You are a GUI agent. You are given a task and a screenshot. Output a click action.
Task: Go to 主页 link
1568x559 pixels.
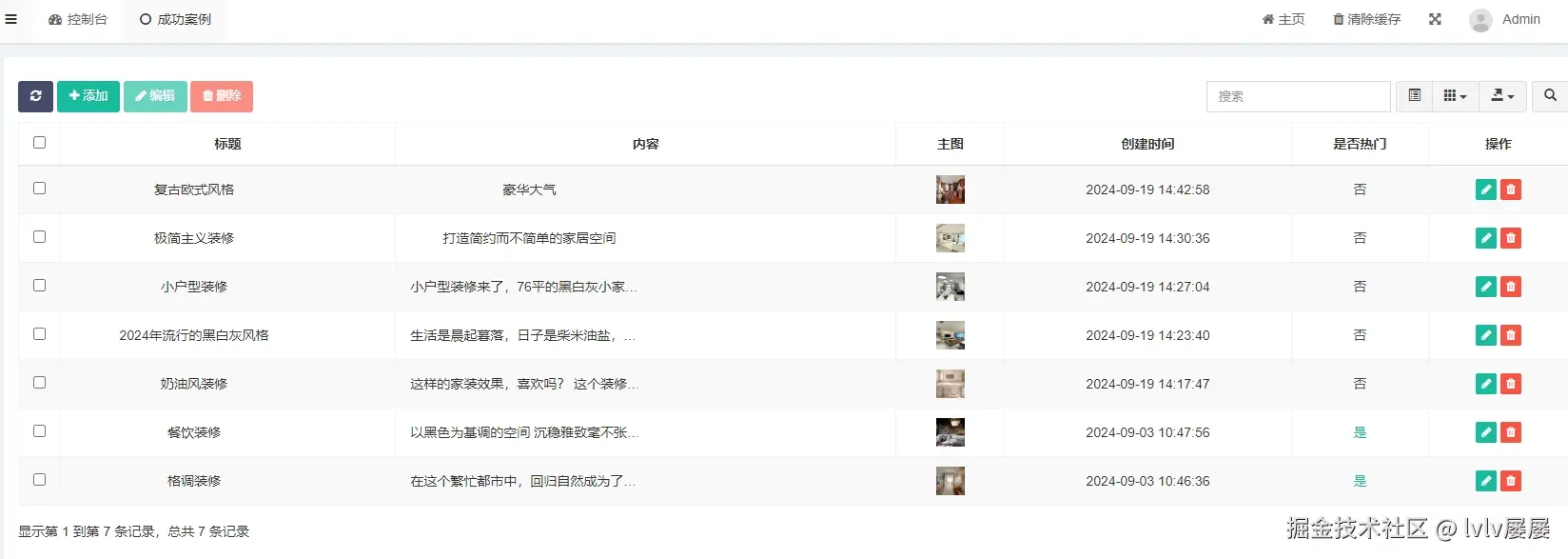click(1284, 19)
